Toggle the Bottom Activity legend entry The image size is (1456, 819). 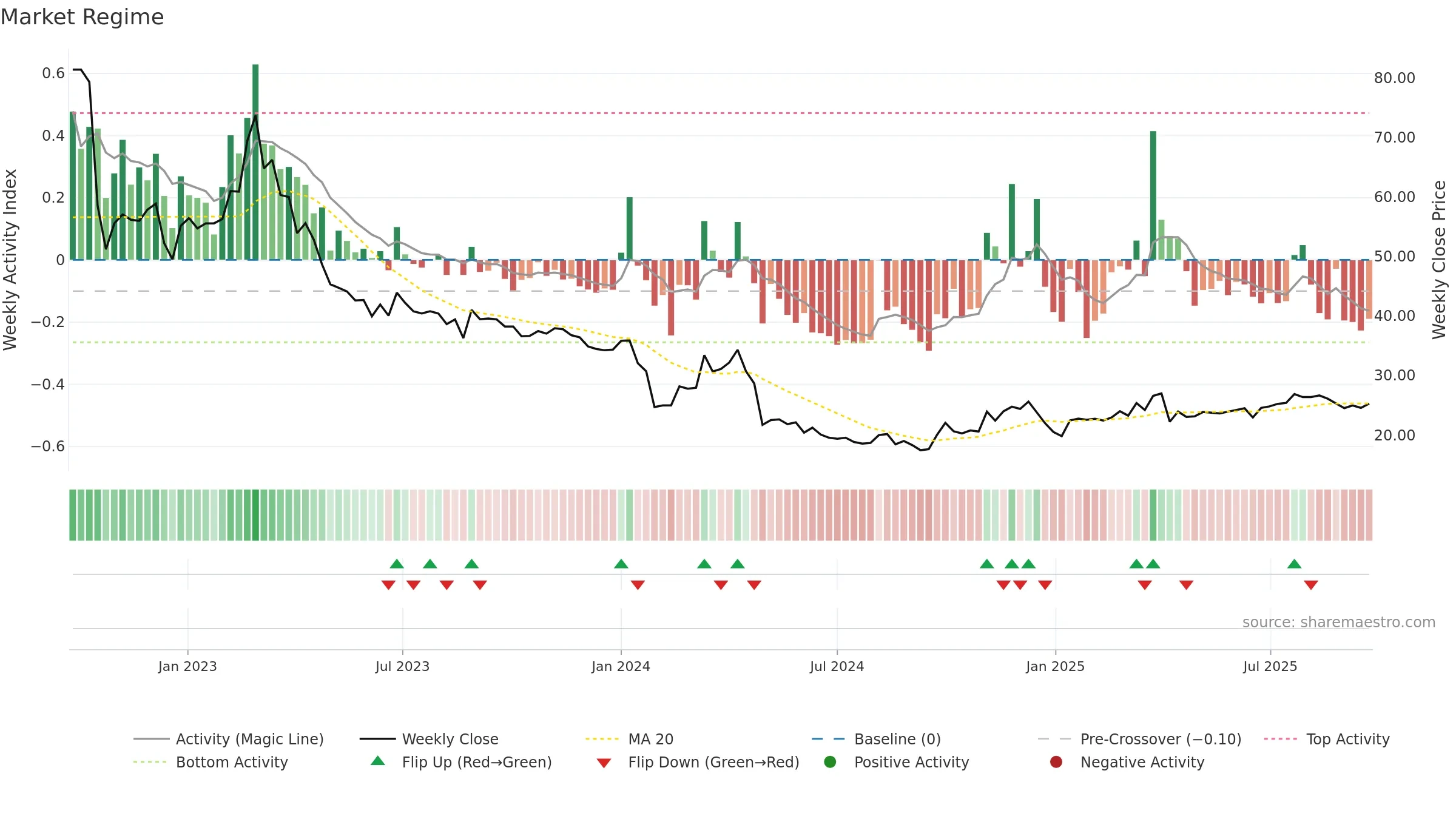point(211,762)
